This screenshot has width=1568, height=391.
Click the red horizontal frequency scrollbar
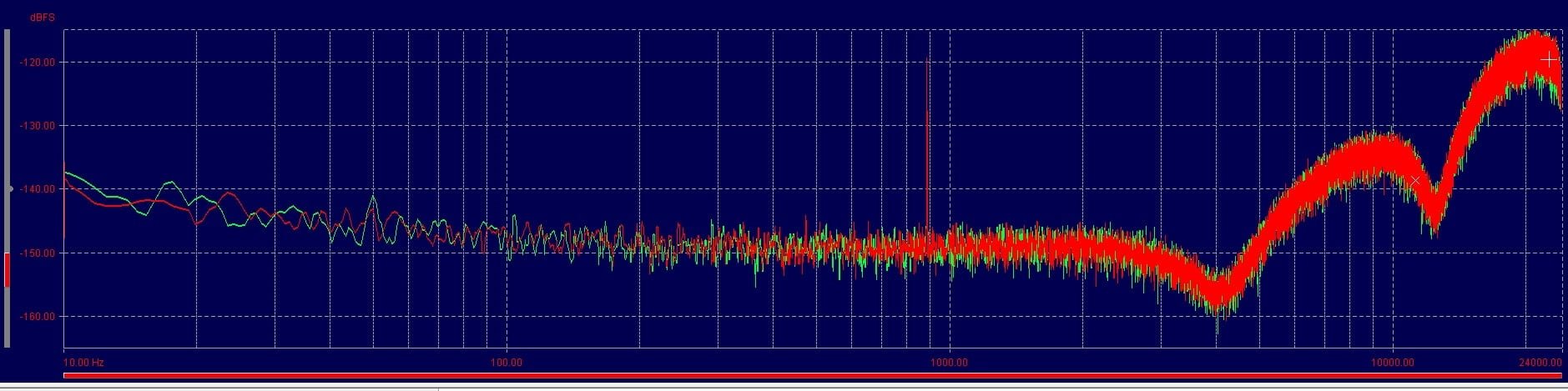coord(812,376)
